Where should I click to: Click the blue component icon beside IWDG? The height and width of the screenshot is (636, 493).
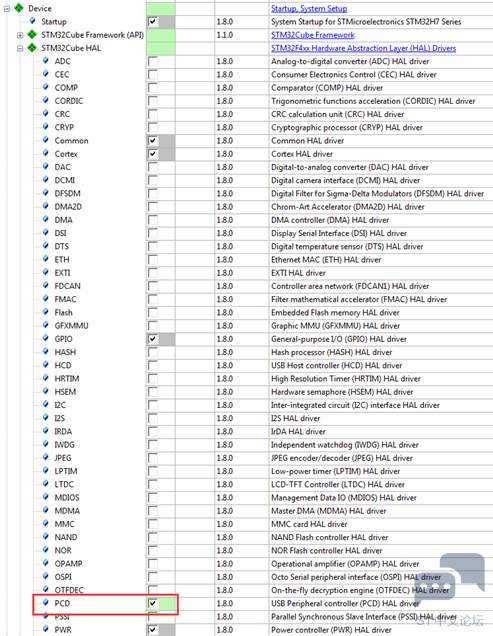pyautogui.click(x=45, y=443)
